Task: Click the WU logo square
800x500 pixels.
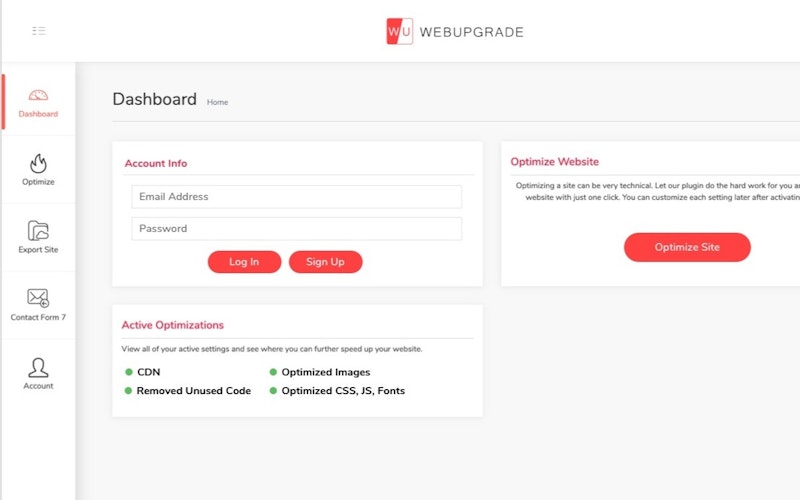Action: (x=399, y=32)
